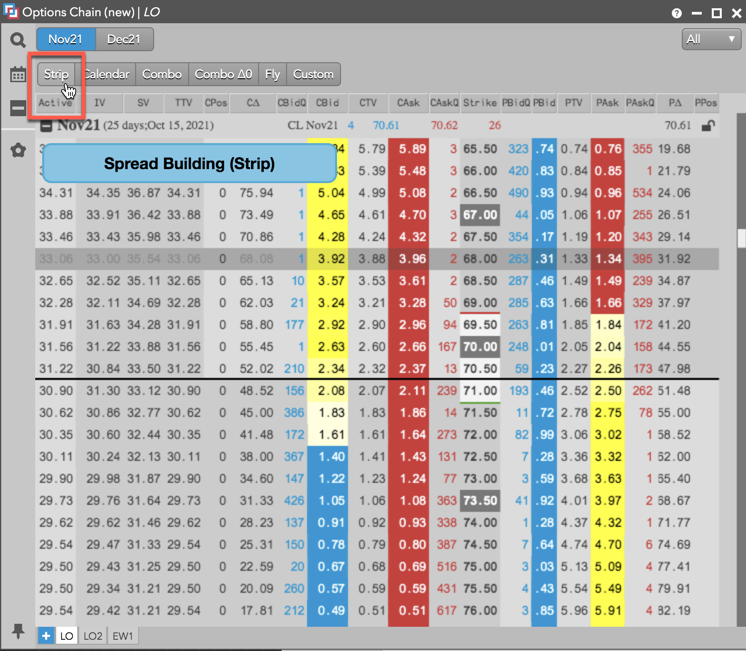Toggle the unlock padlock on Nov21 row

tap(708, 126)
